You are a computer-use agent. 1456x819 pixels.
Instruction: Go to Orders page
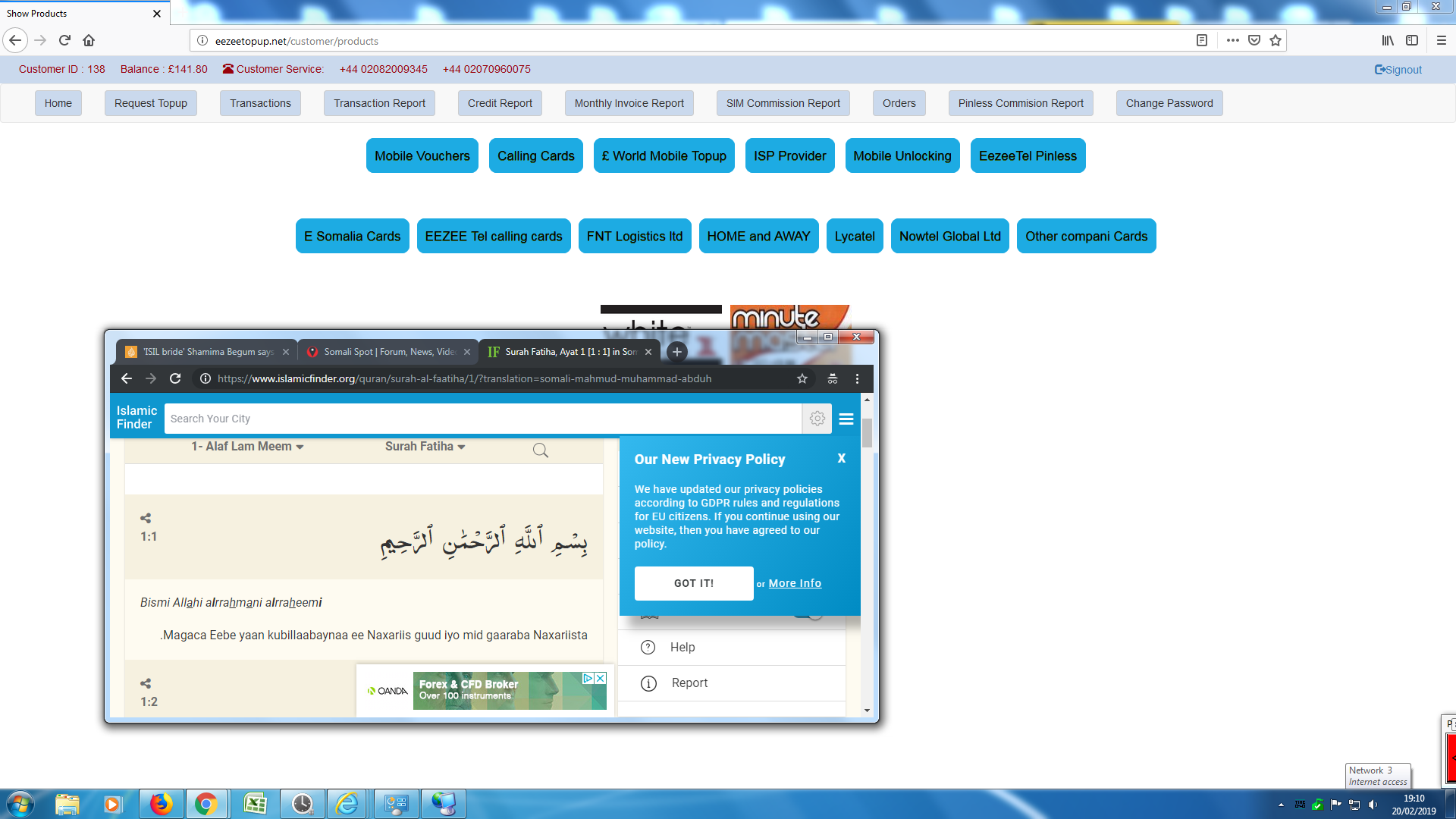click(x=899, y=103)
